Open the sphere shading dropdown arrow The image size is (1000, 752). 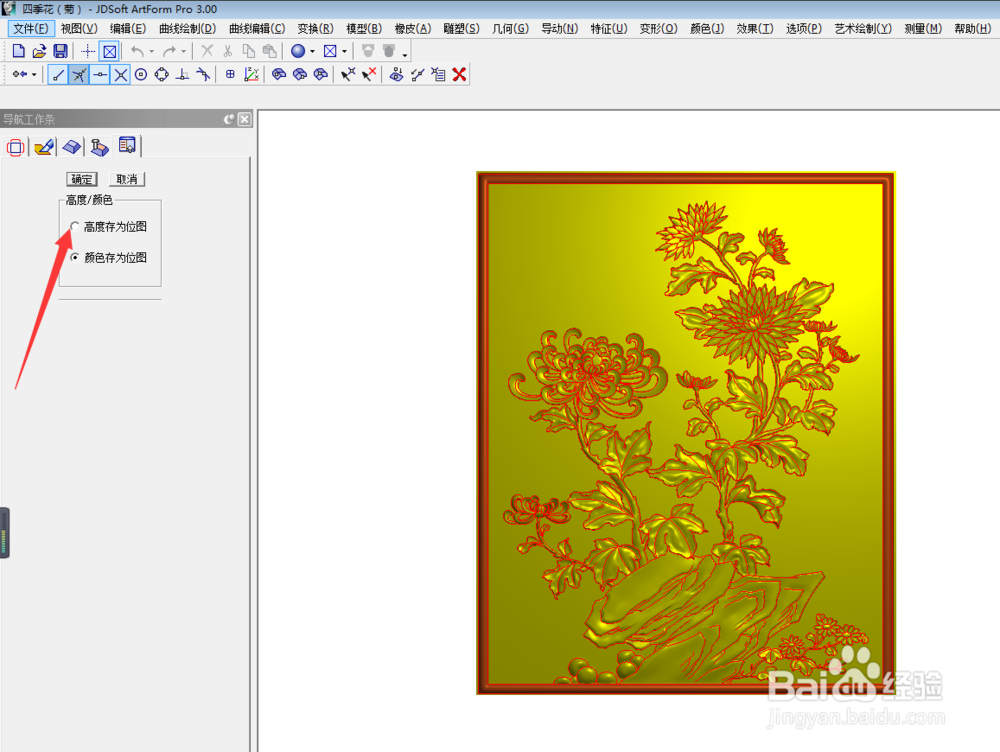click(312, 52)
